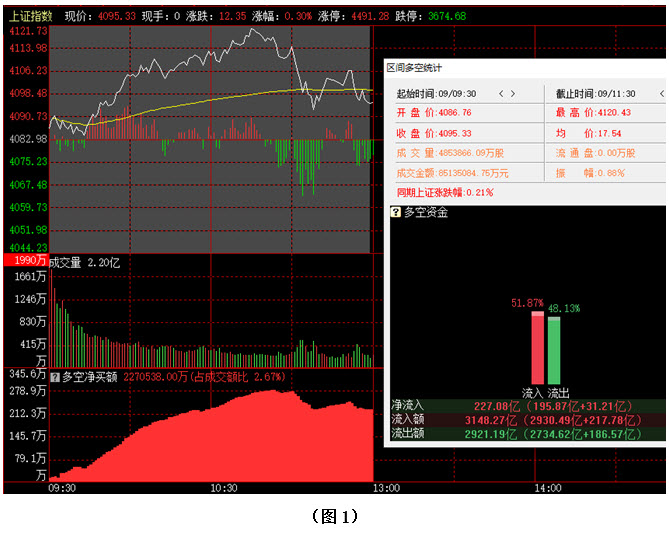Image resolution: width=669 pixels, height=534 pixels.
Task: Click the 起始时间 start time field
Action: (438, 93)
